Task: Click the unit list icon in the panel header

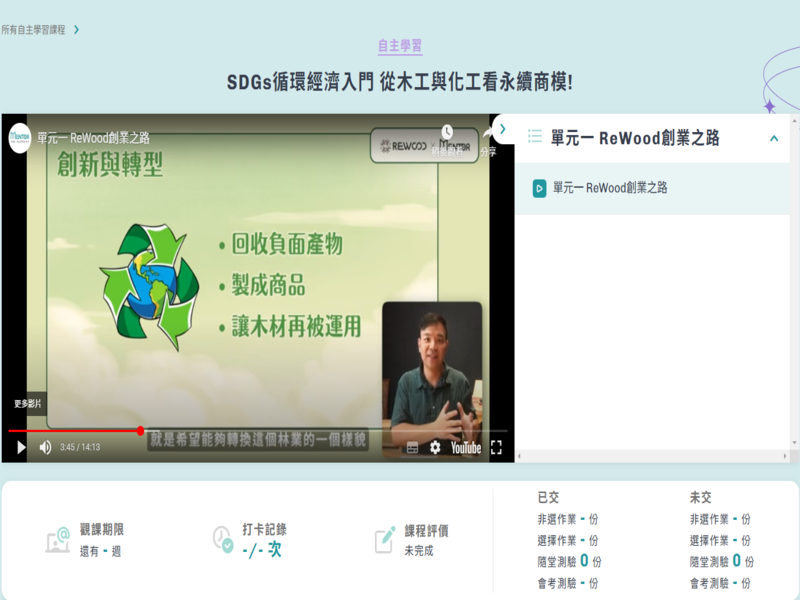Action: pyautogui.click(x=535, y=138)
